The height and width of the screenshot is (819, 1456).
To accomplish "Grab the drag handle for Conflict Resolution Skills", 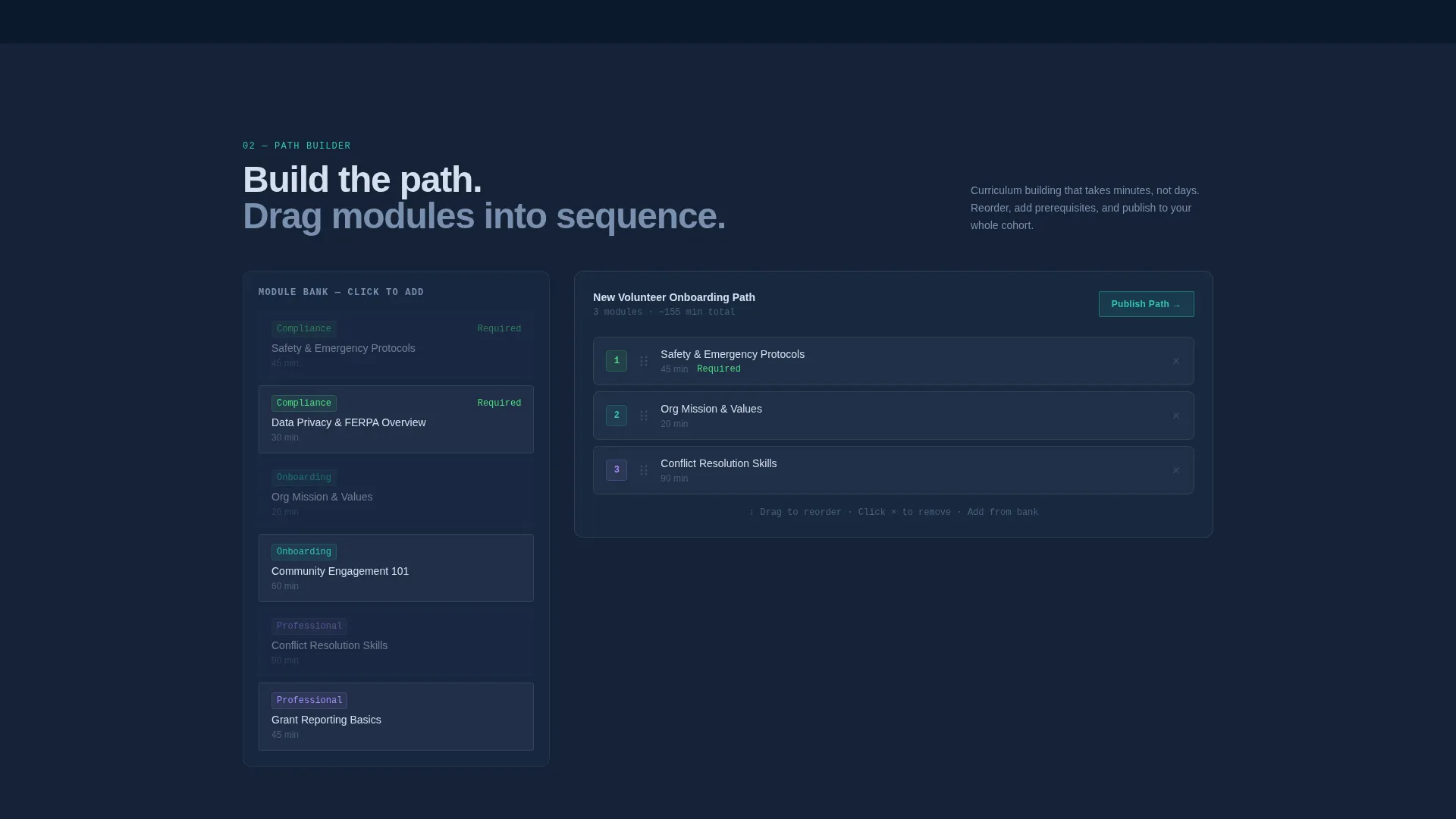I will (x=644, y=470).
